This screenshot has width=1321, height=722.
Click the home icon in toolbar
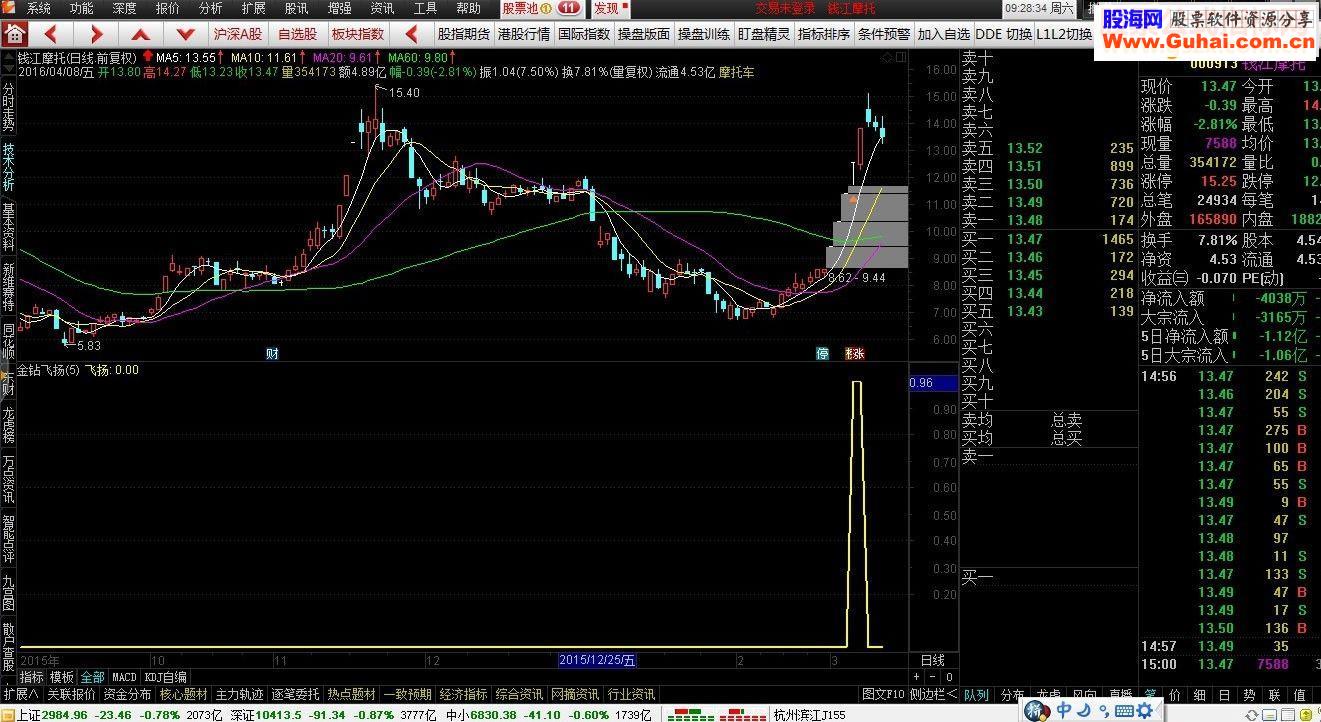tap(13, 33)
